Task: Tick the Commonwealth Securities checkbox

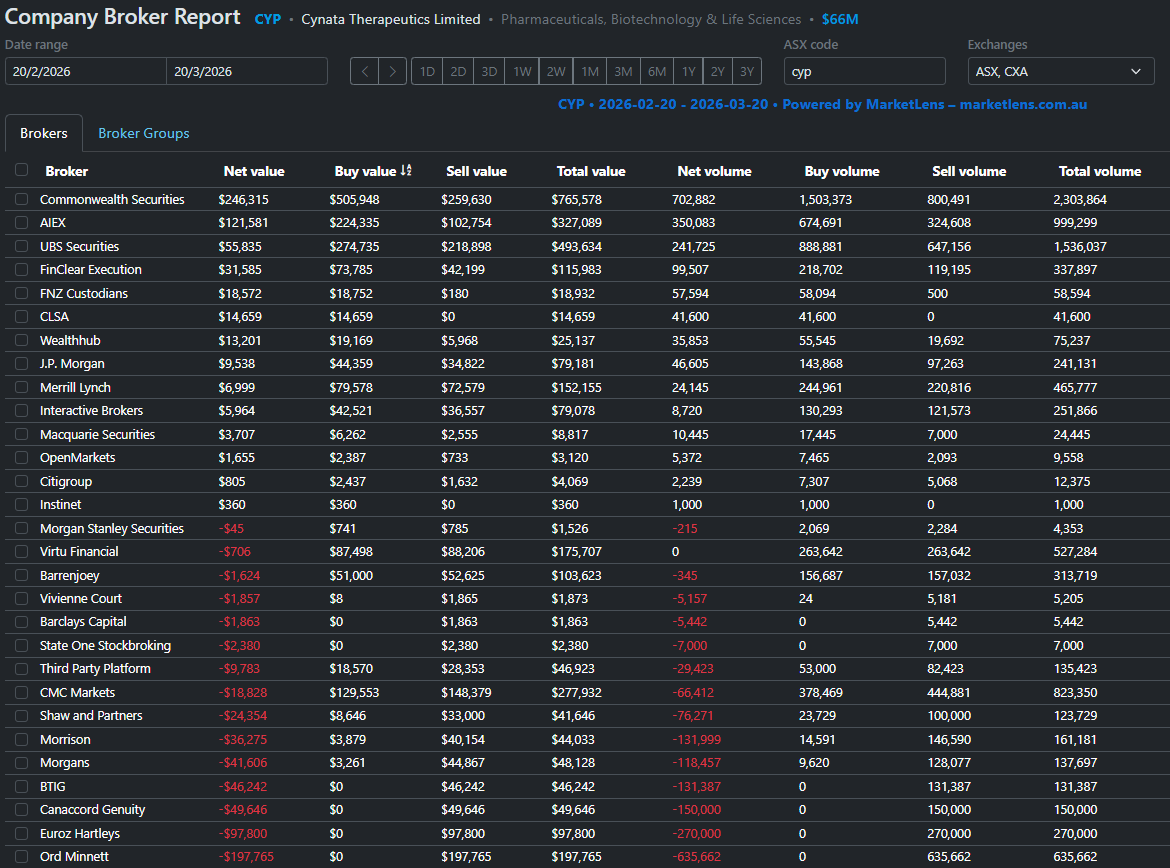Action: coord(22,199)
